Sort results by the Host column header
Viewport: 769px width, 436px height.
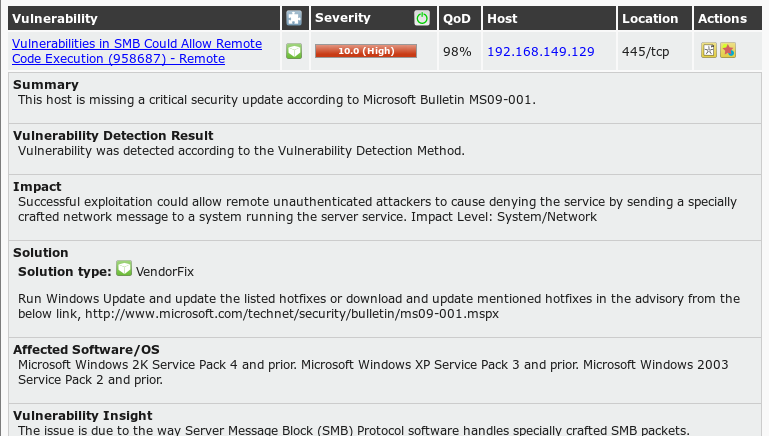pyautogui.click(x=502, y=19)
